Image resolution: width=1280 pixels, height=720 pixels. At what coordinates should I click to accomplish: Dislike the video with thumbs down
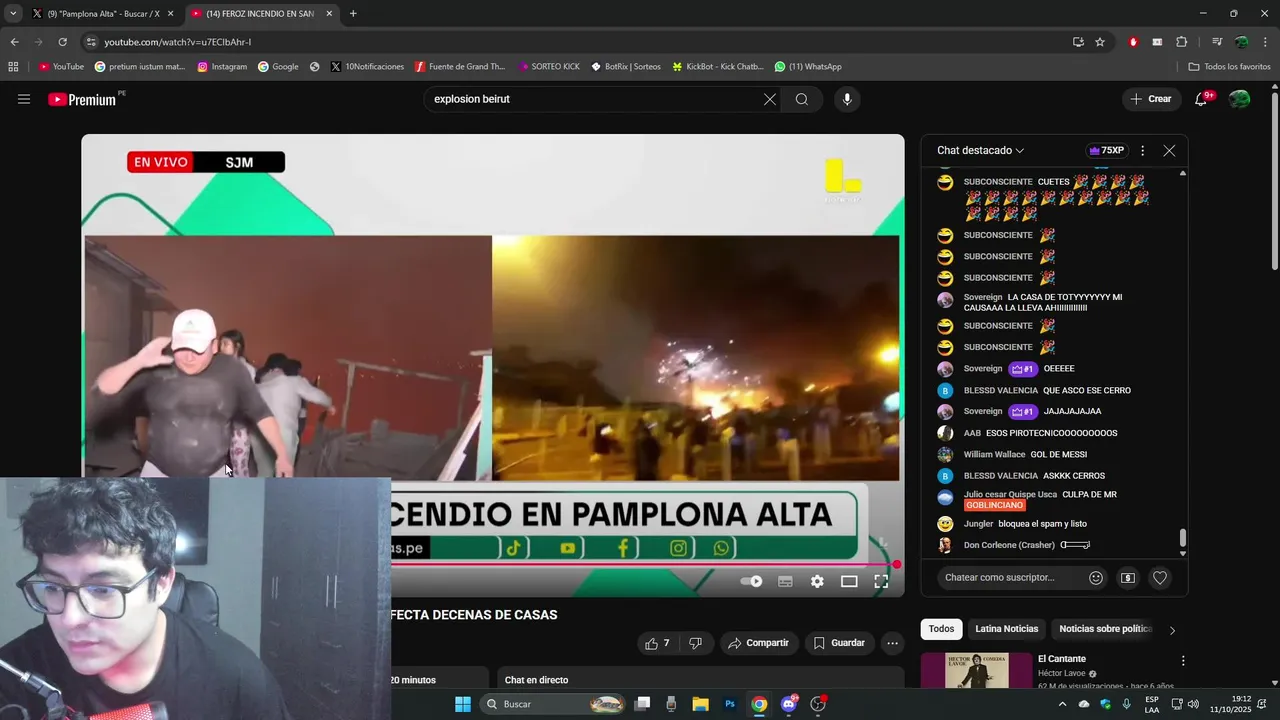[696, 643]
